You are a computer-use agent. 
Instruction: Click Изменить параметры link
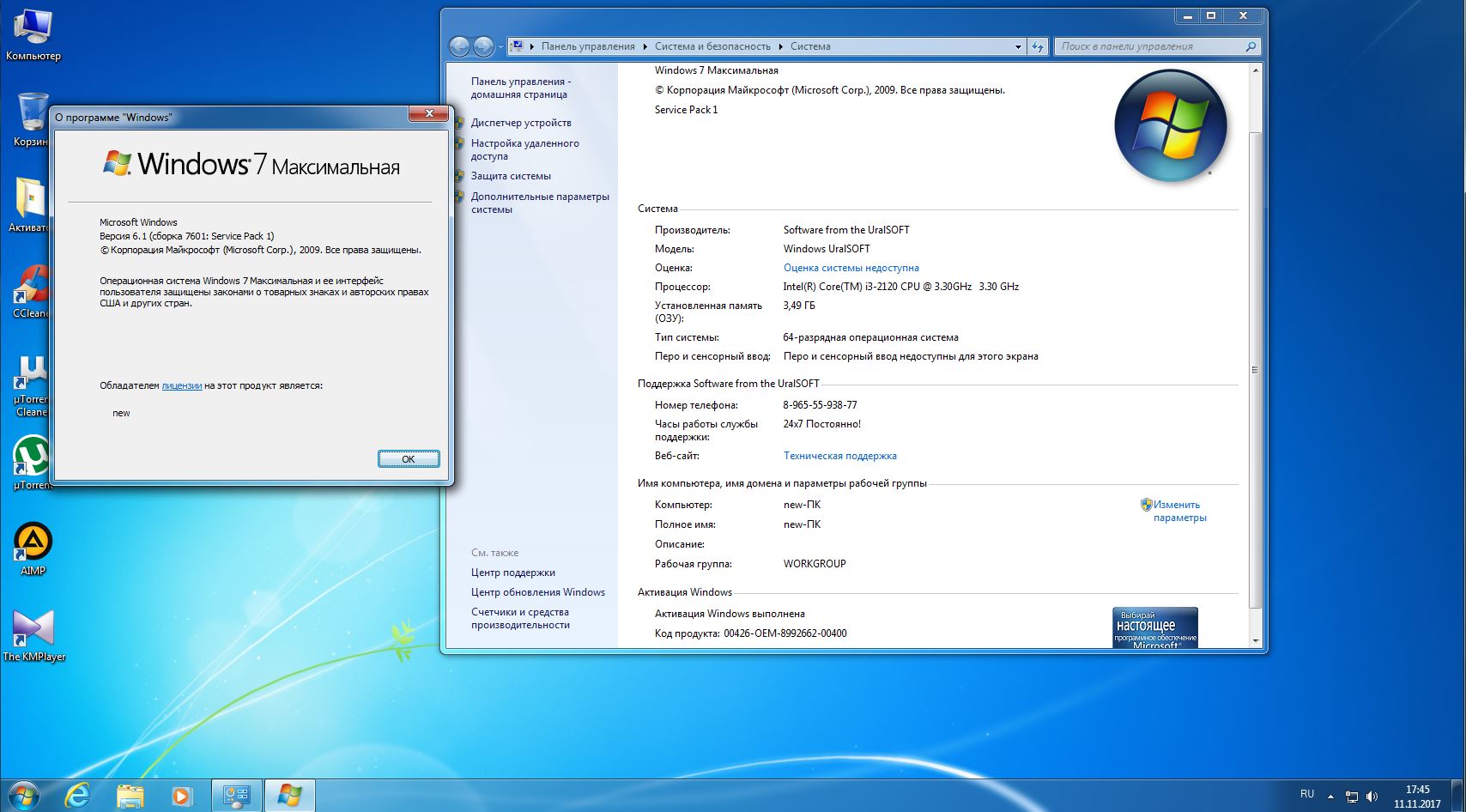pos(1179,511)
